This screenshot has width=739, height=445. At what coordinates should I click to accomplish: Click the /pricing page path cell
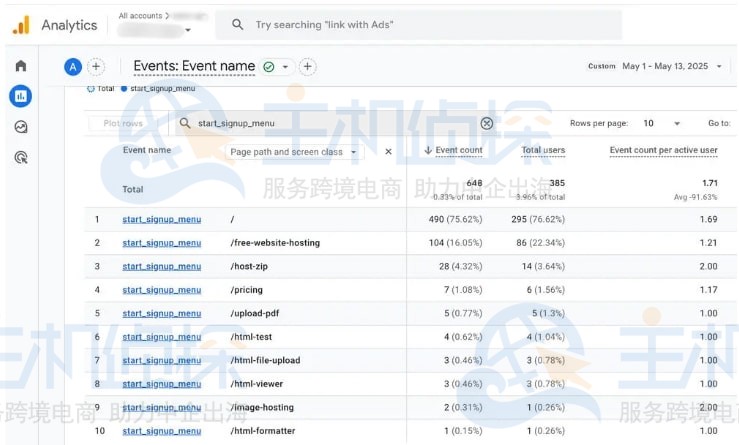pyautogui.click(x=246, y=290)
